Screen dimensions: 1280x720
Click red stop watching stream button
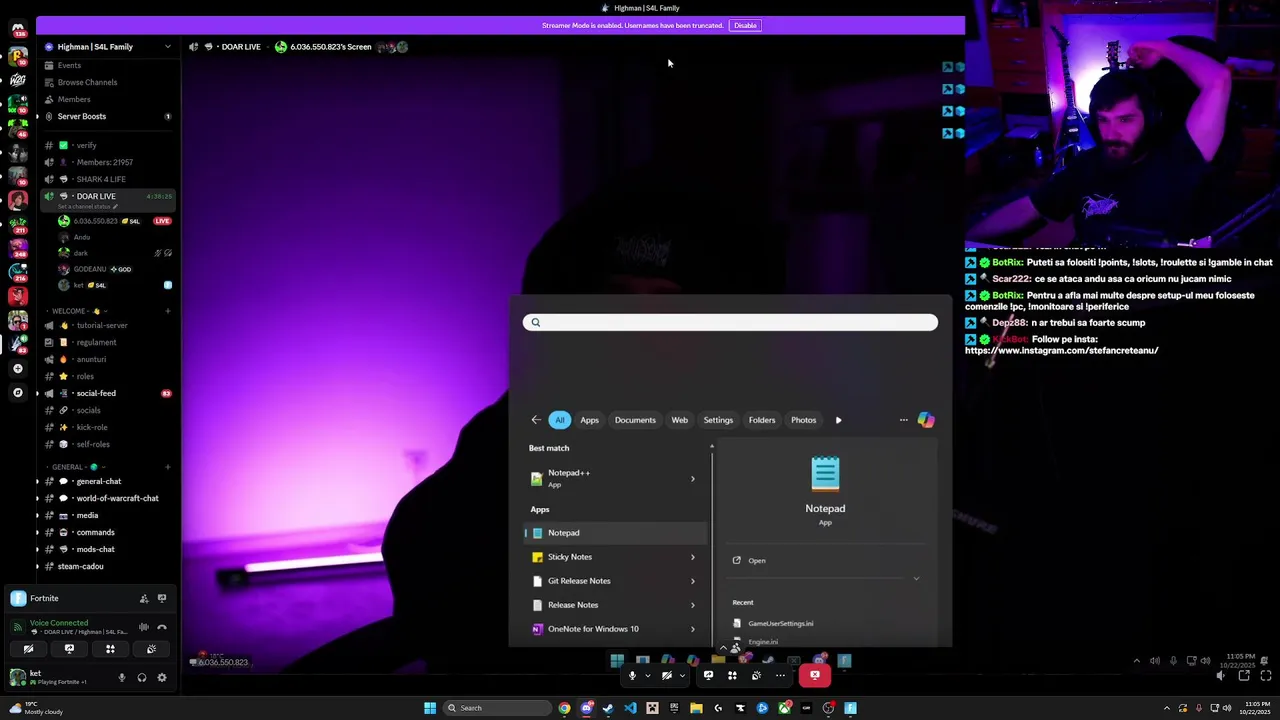coord(815,675)
